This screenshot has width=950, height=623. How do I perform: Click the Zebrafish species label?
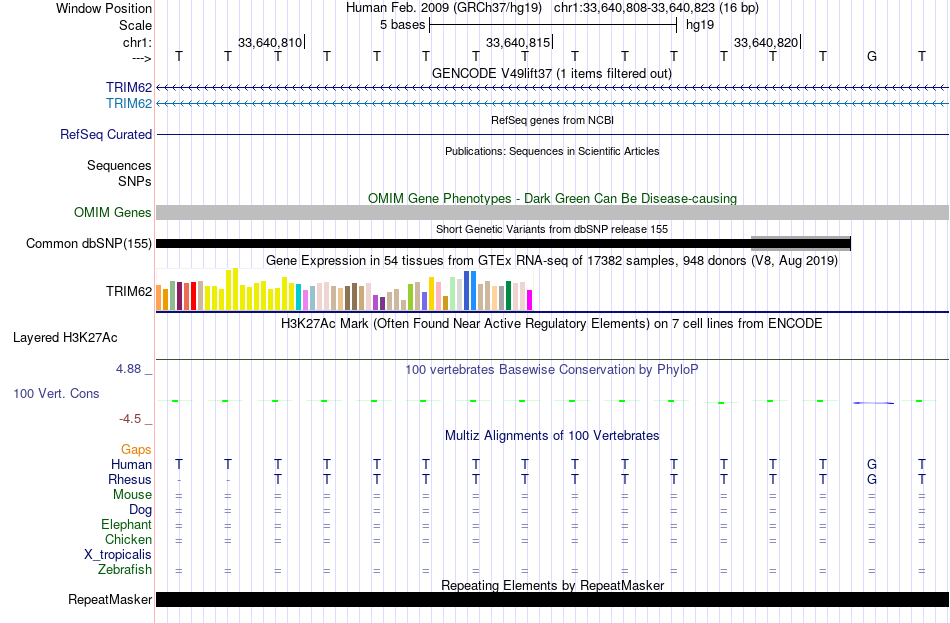point(125,570)
